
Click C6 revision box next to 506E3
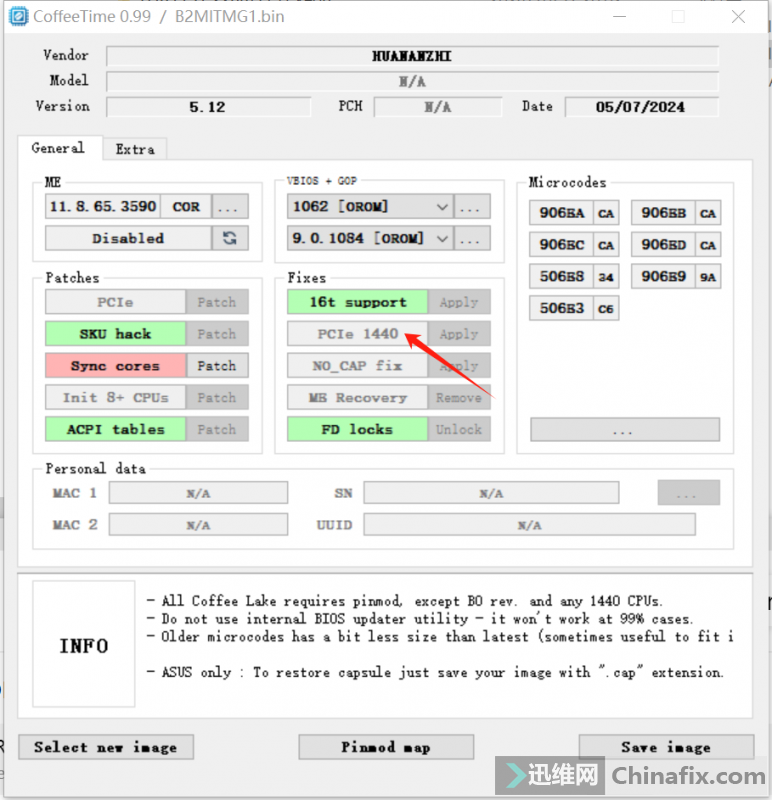[606, 308]
